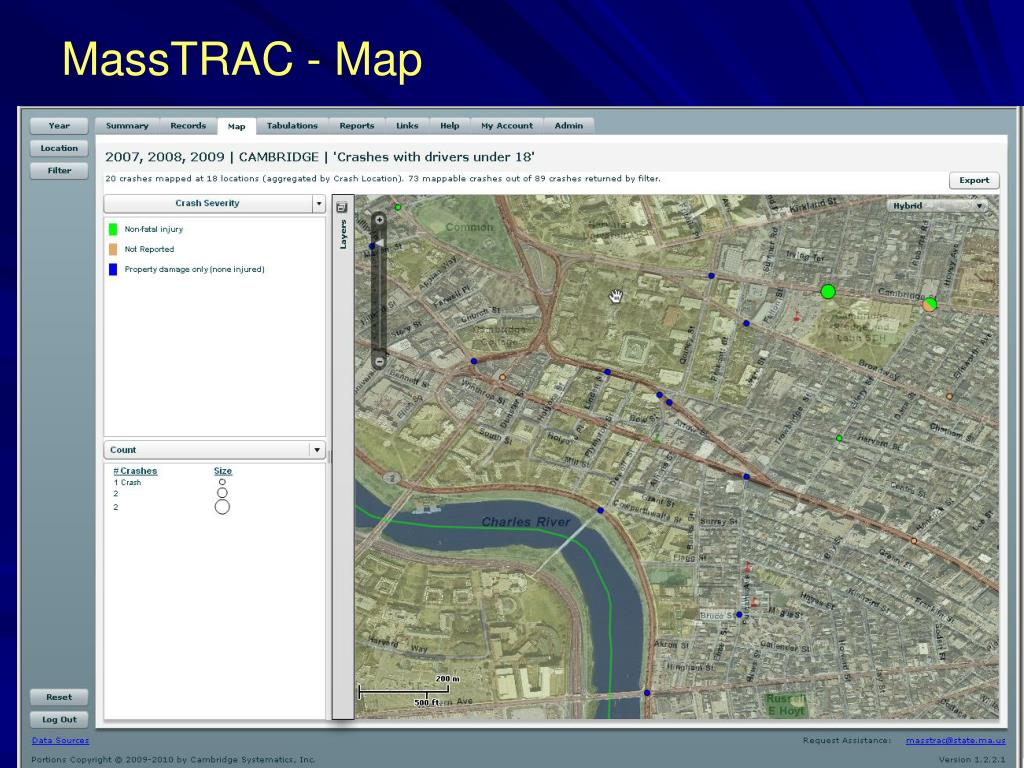Click the largest circle size symbol in legend
Screen dimensions: 1024x768
click(x=222, y=507)
